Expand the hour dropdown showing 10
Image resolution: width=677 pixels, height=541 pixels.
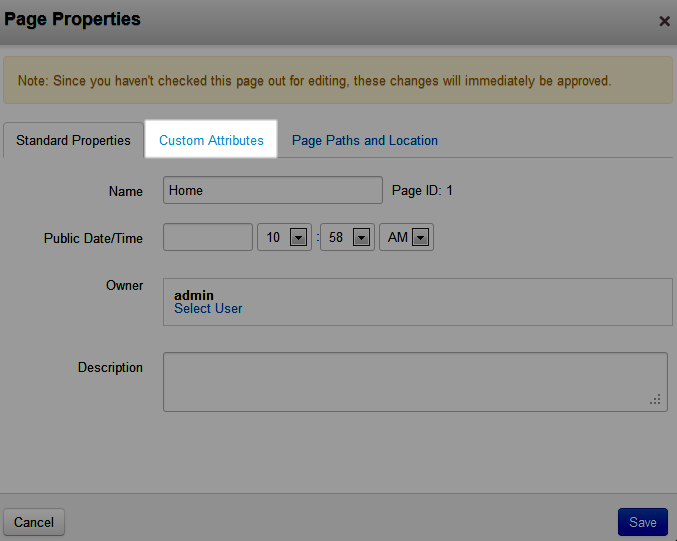point(285,237)
